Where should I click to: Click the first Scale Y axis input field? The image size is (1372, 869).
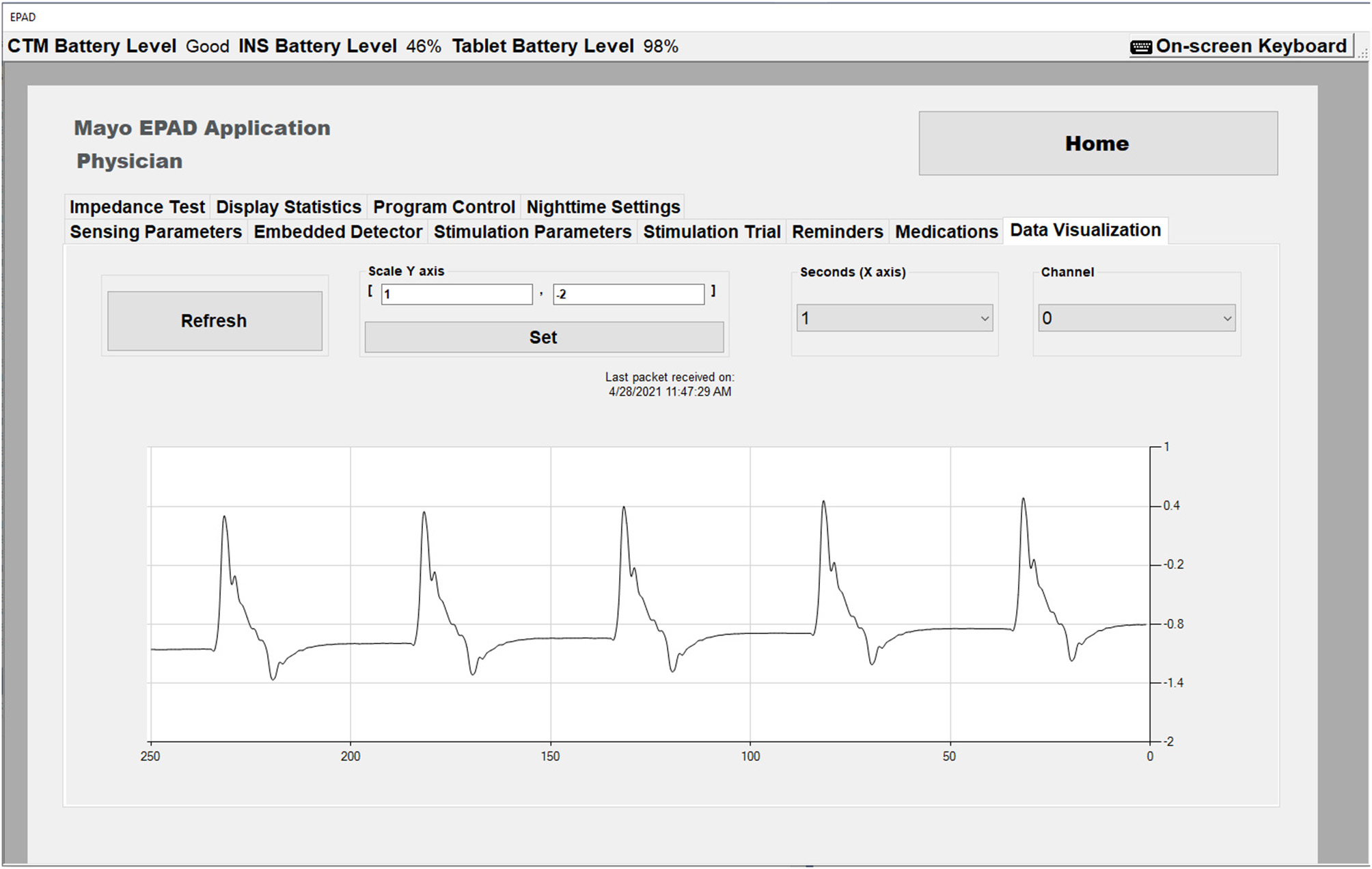456,294
